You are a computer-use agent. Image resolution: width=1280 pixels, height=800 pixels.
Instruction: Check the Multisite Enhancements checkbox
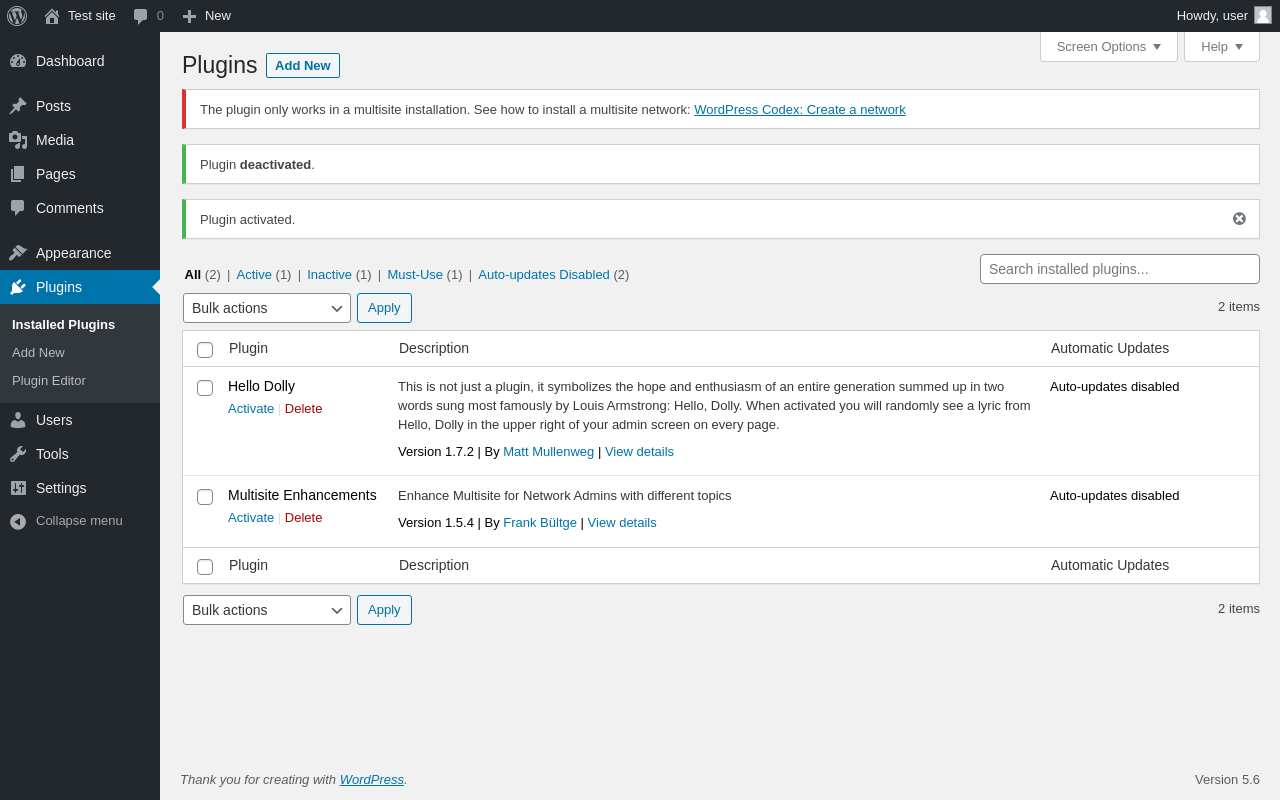pos(205,497)
